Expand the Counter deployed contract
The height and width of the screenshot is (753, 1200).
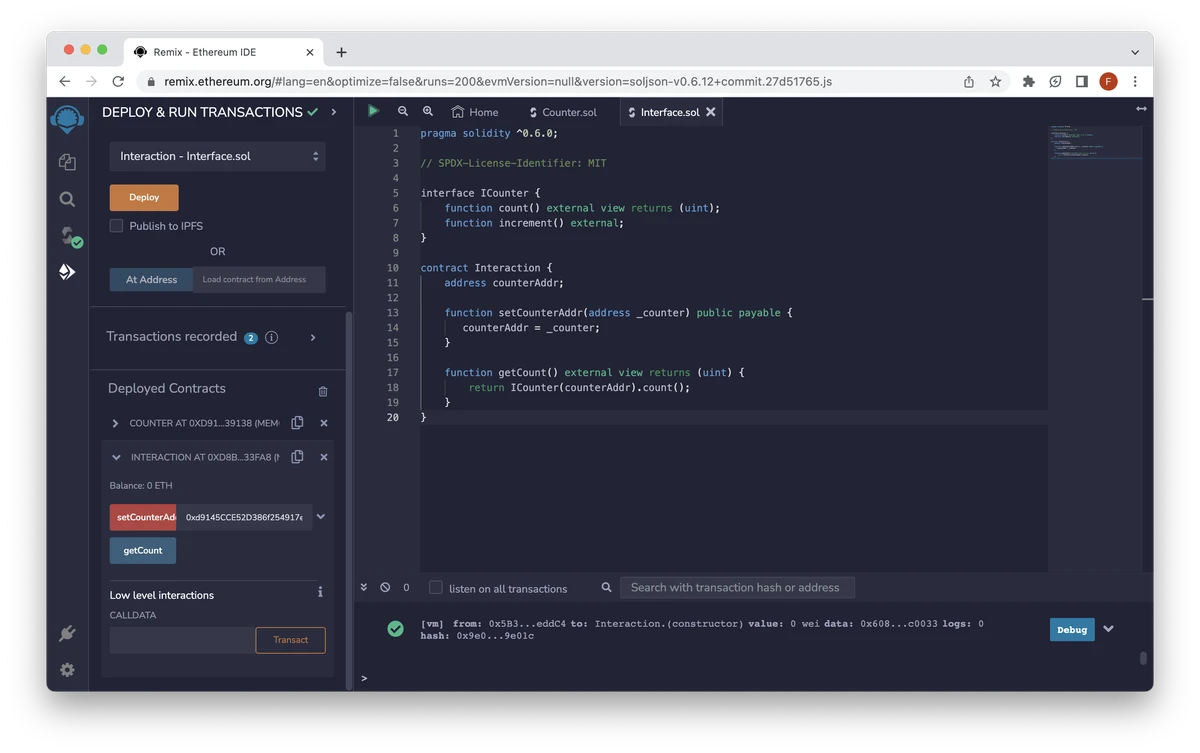(115, 424)
